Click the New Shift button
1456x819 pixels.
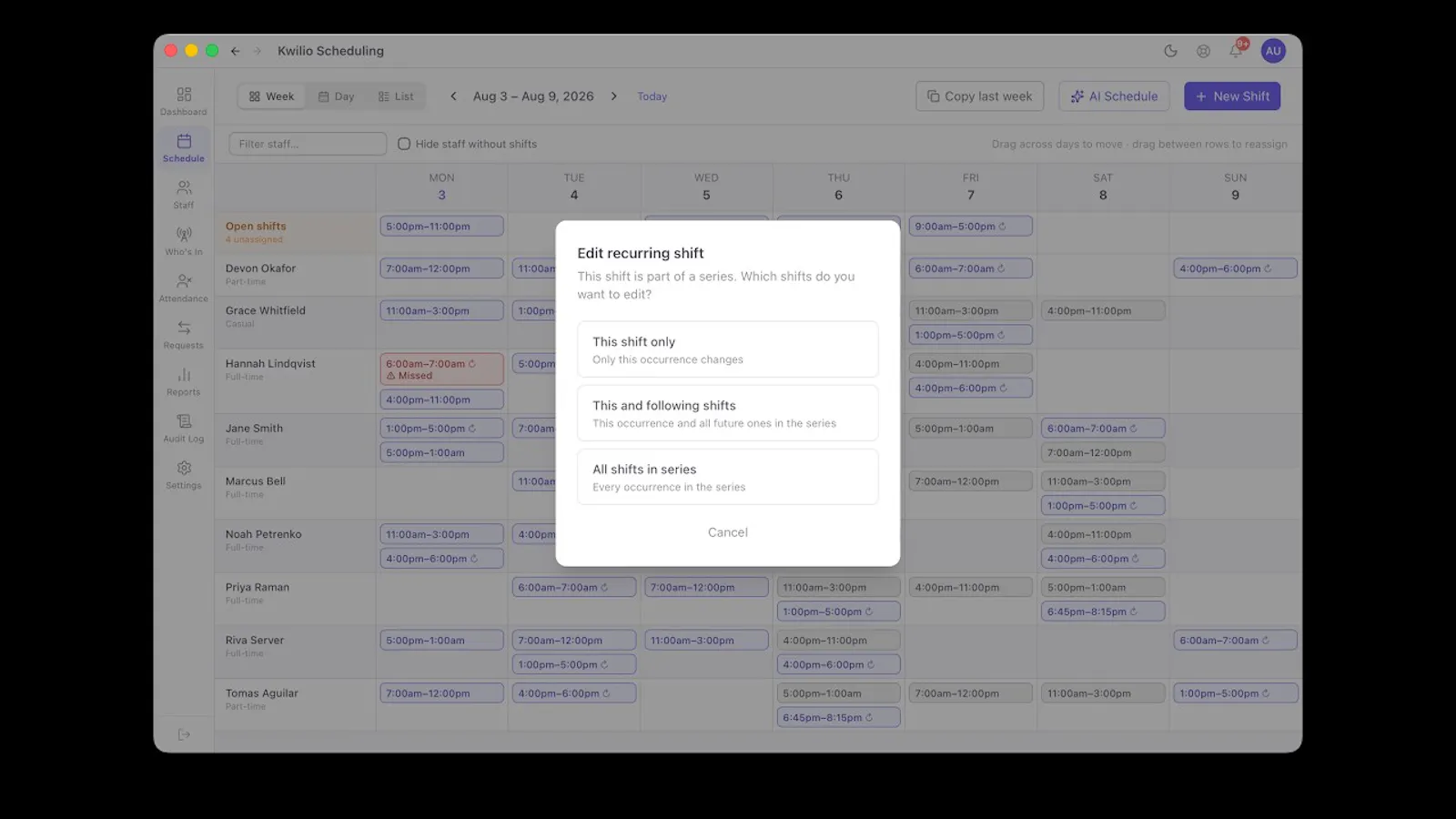click(x=1232, y=96)
